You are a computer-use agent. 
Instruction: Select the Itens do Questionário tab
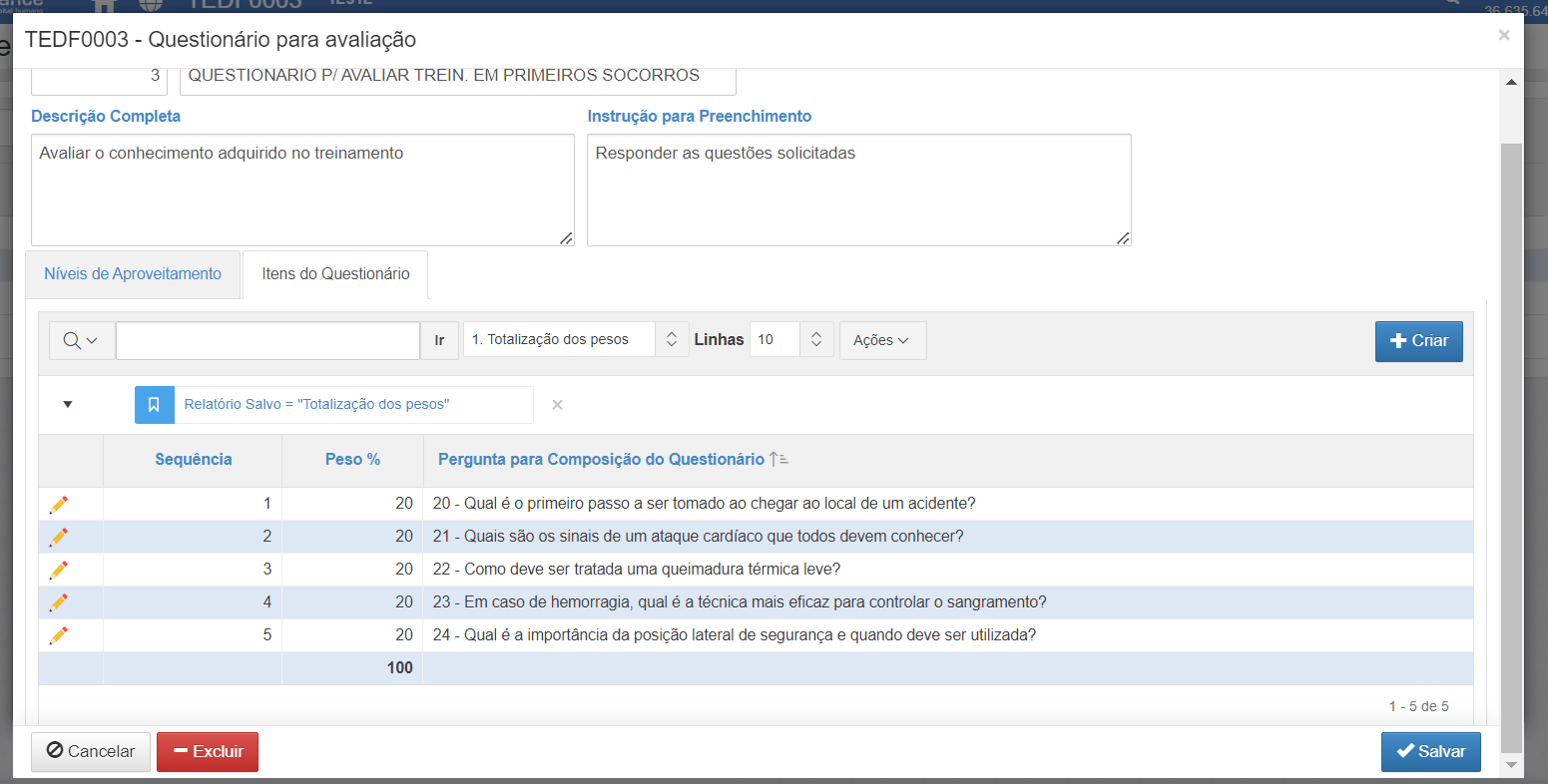coord(335,274)
